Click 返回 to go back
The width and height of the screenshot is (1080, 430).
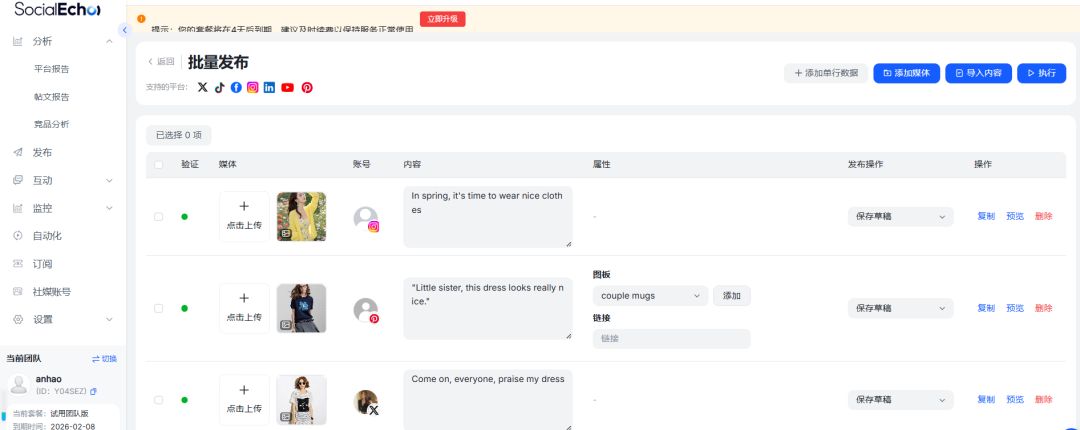(161, 61)
